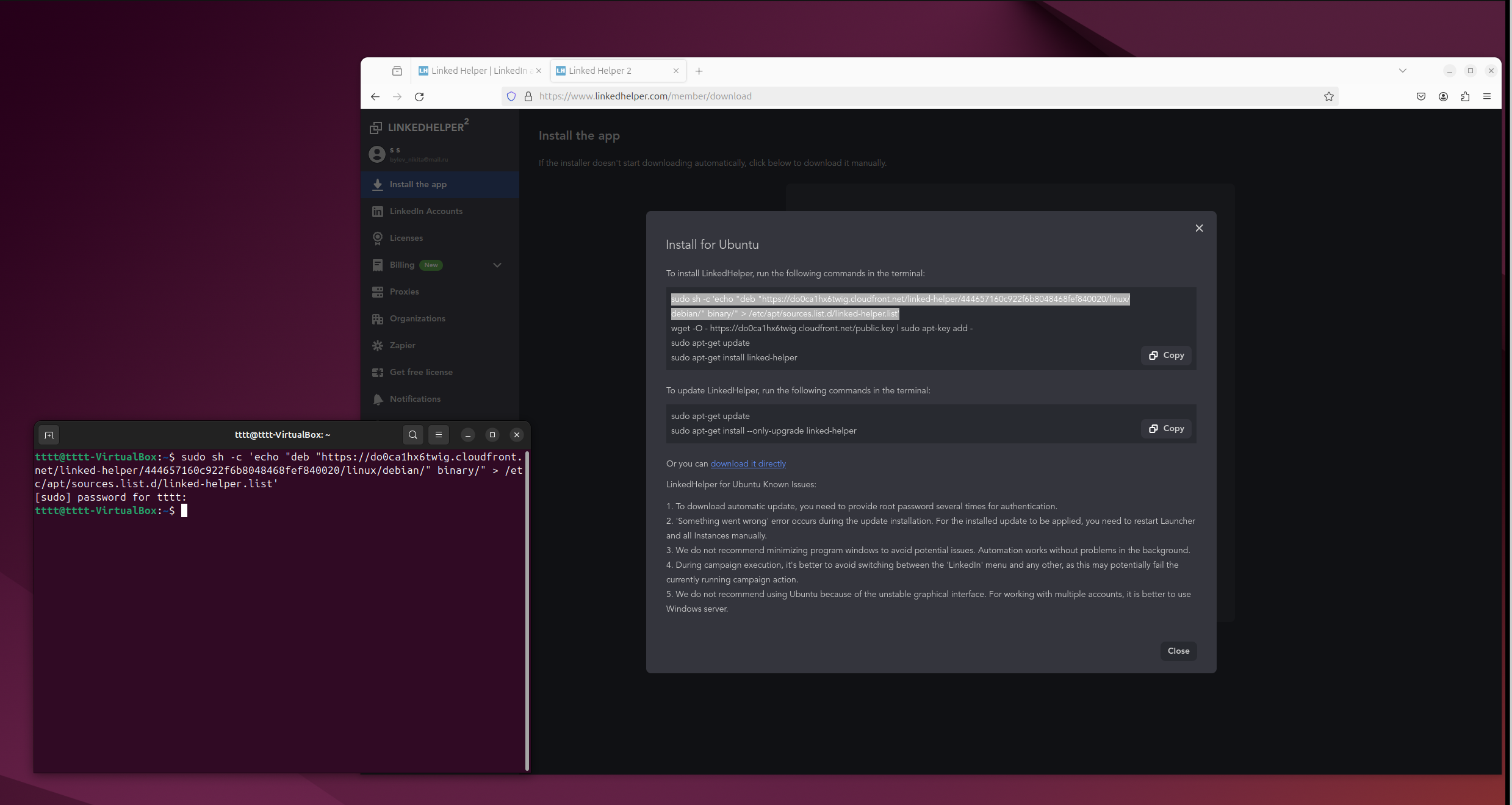This screenshot has width=1512, height=805.
Task: Click the Close button in dialog
Action: (1178, 651)
